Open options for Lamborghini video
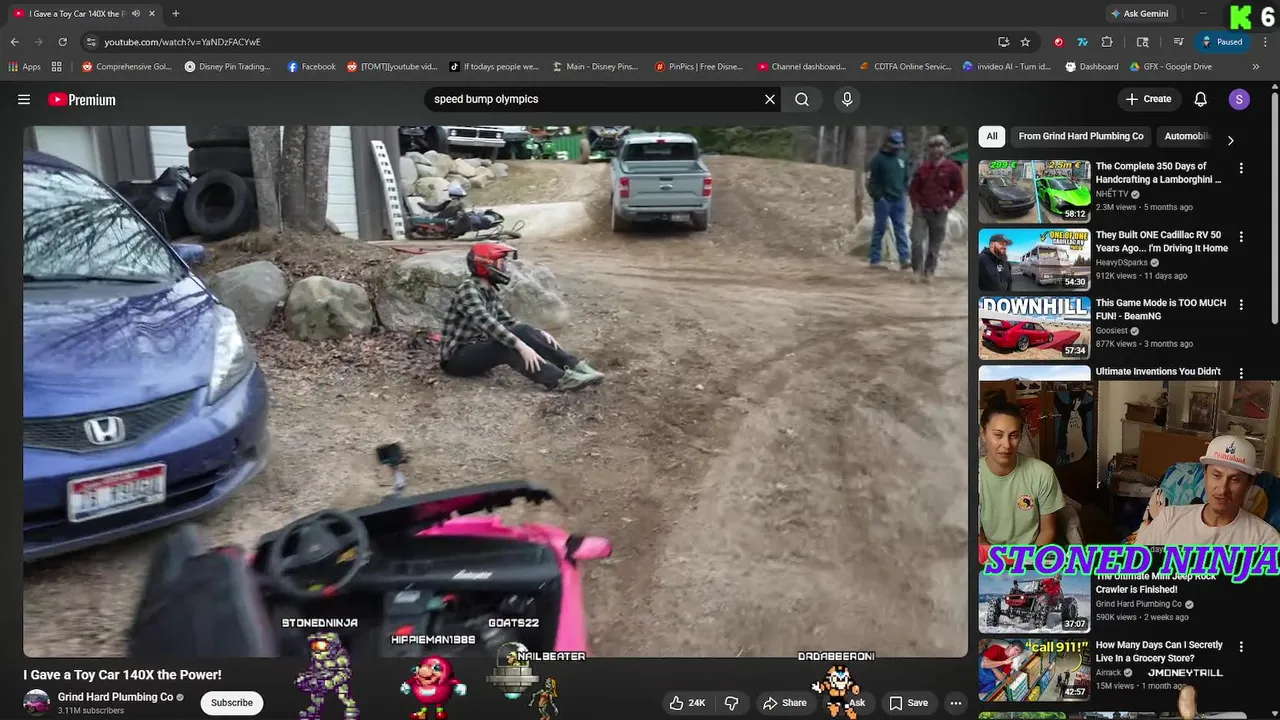Viewport: 1280px width, 720px height. [x=1241, y=169]
